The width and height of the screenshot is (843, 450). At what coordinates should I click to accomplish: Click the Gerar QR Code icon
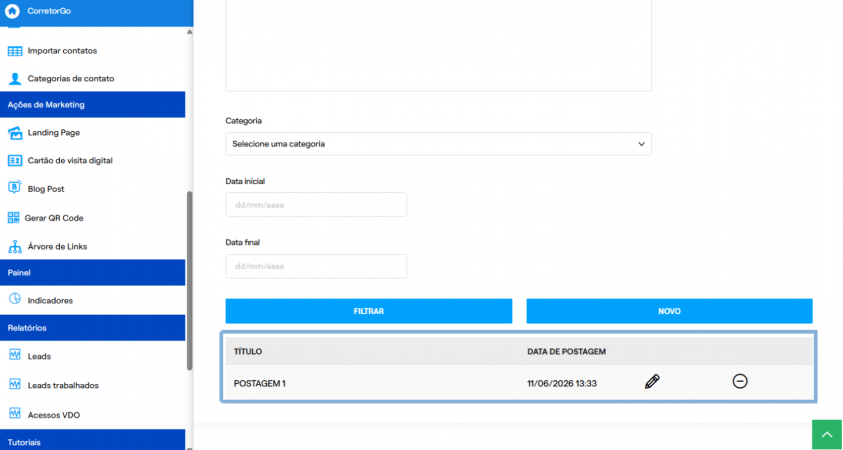(x=13, y=218)
